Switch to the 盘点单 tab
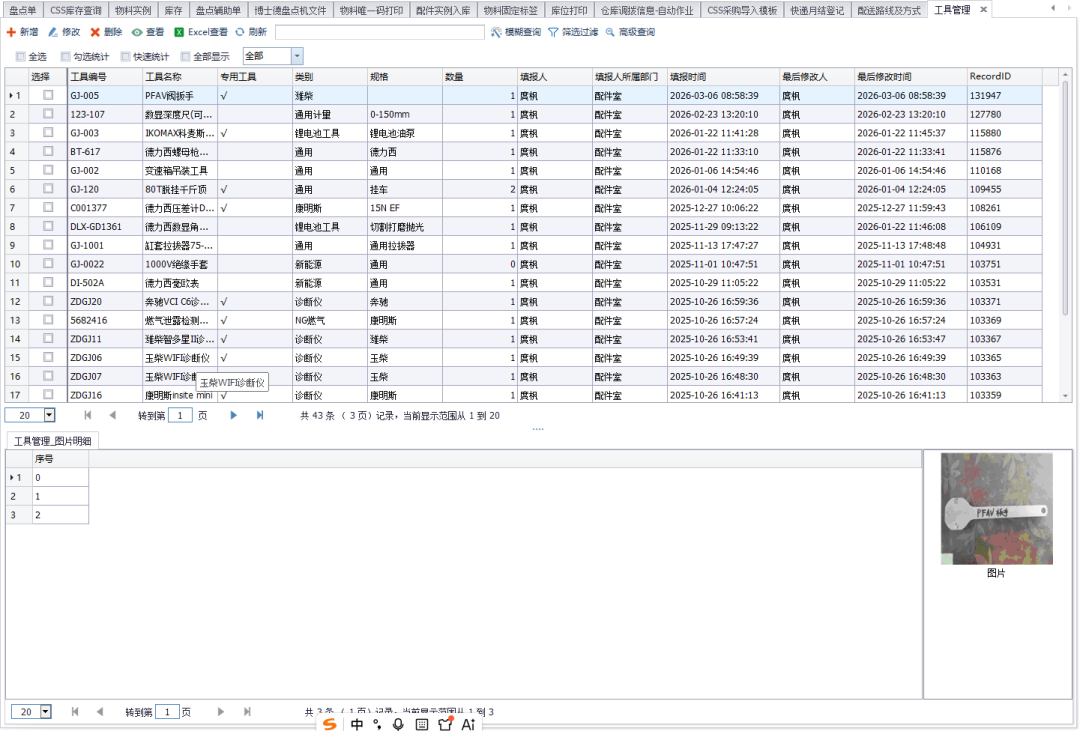Screen dimensions: 1080x731 coord(23,10)
